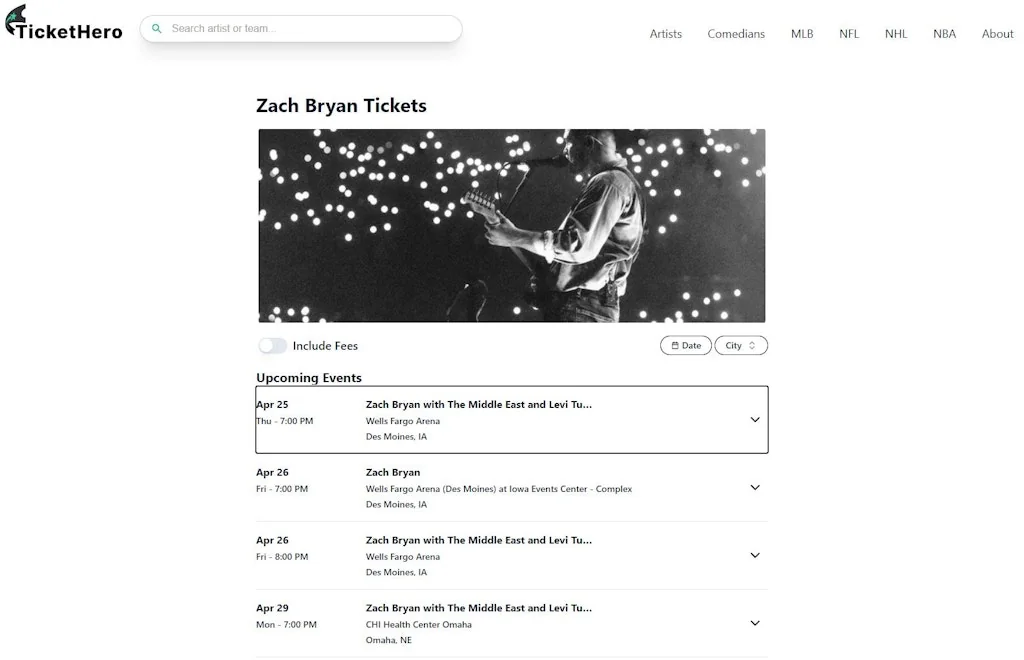The image size is (1024, 660).
Task: Click the search artist or team field
Action: coord(300,28)
